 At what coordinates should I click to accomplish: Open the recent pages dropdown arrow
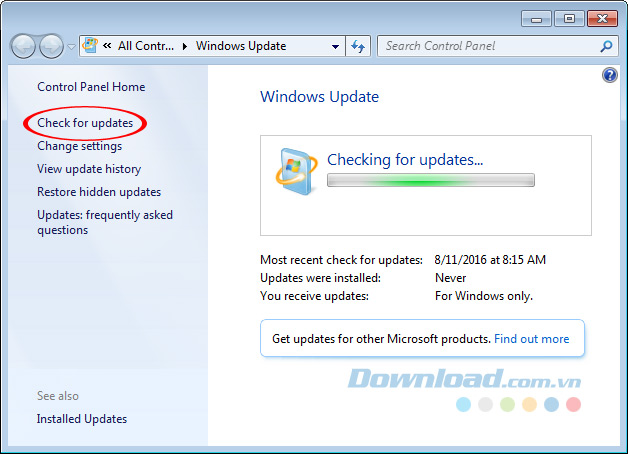point(71,47)
